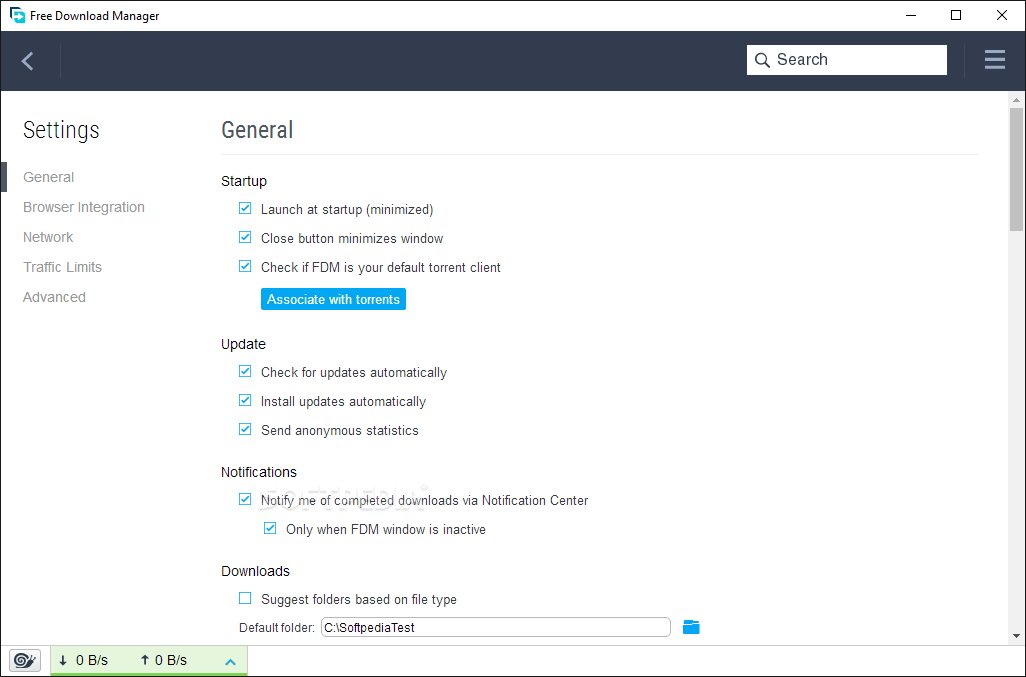Maximize the Free Download Manager window

tap(956, 15)
